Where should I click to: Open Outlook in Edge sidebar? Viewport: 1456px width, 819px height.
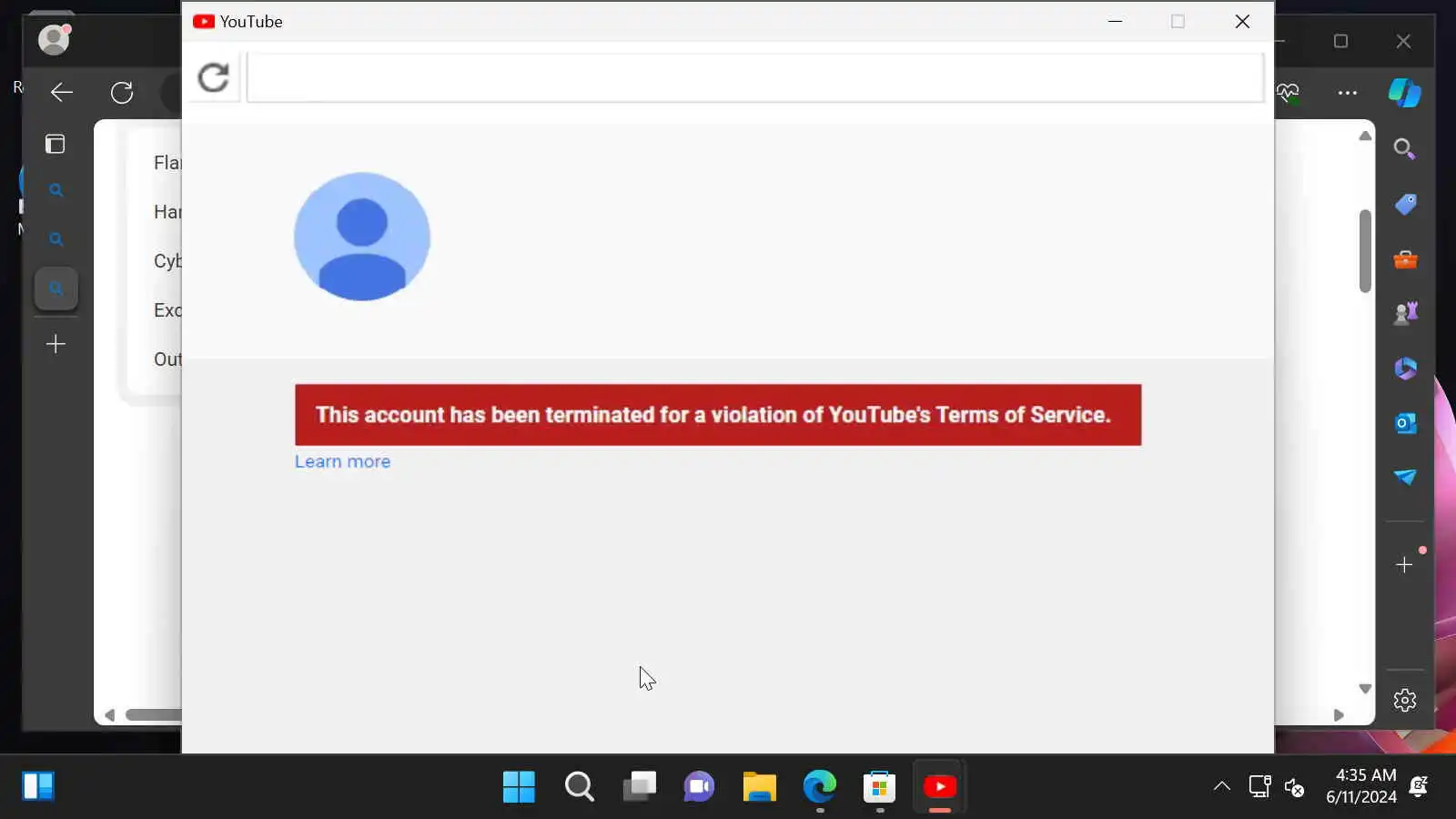pos(1405,423)
